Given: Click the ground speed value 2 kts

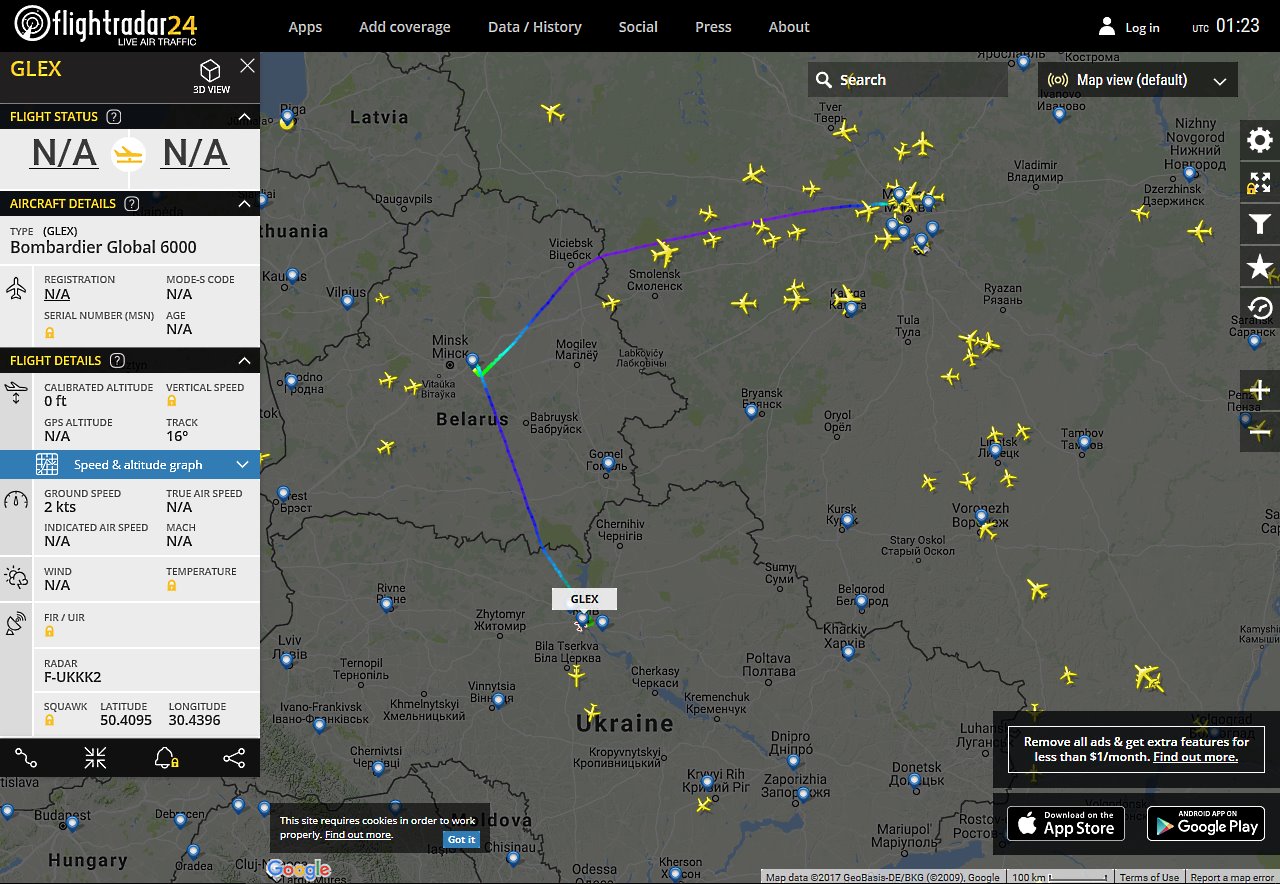Looking at the screenshot, I should click(x=60, y=507).
